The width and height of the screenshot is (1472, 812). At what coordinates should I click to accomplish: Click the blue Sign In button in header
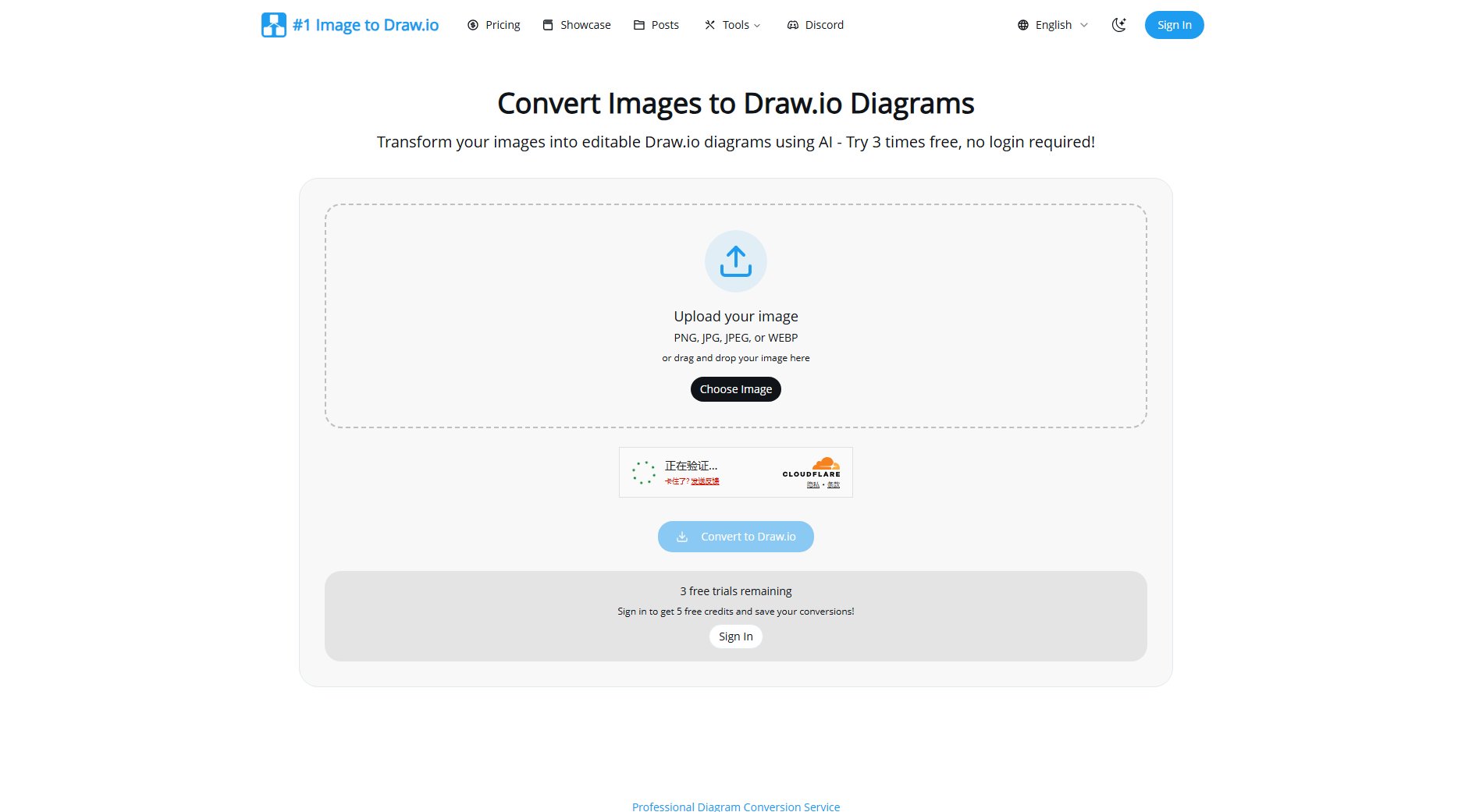click(1174, 25)
